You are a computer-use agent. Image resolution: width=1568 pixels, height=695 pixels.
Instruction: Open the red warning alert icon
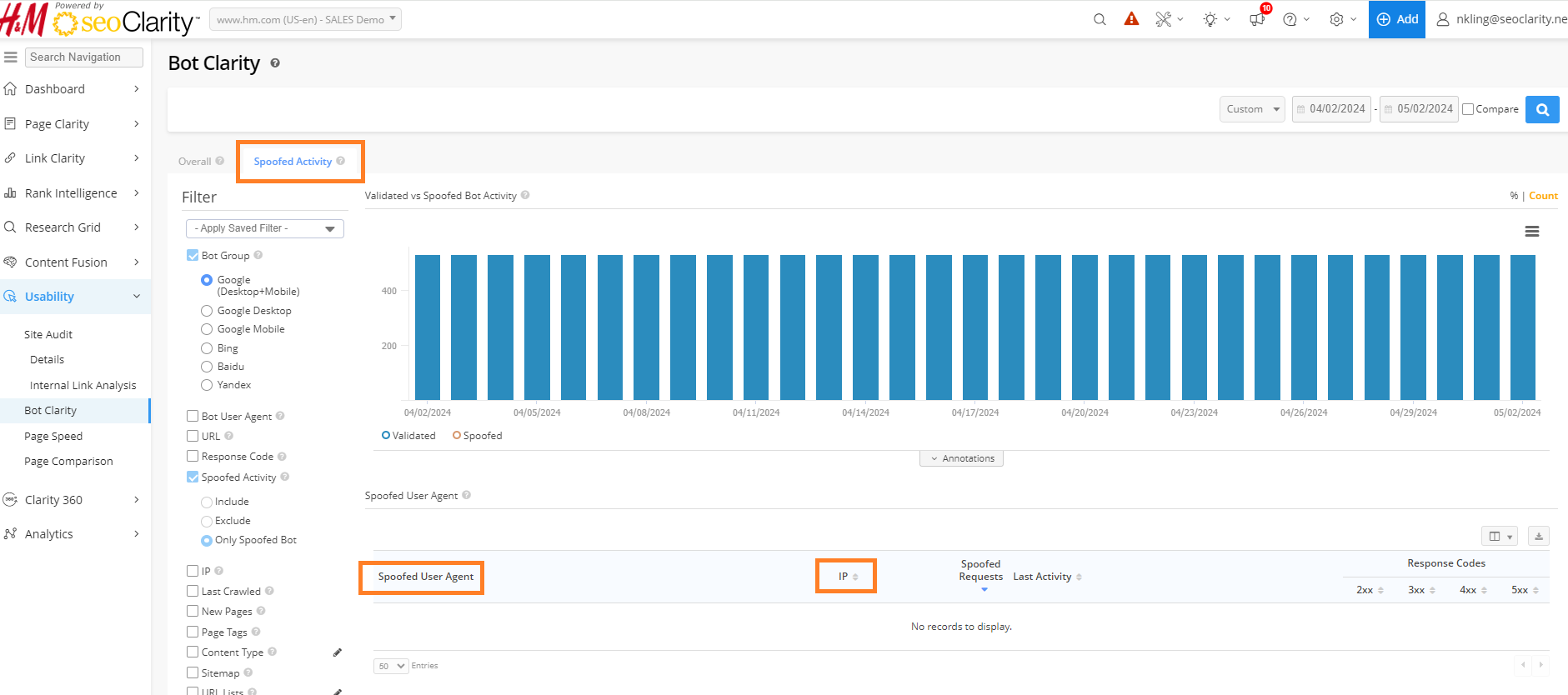tap(1131, 19)
